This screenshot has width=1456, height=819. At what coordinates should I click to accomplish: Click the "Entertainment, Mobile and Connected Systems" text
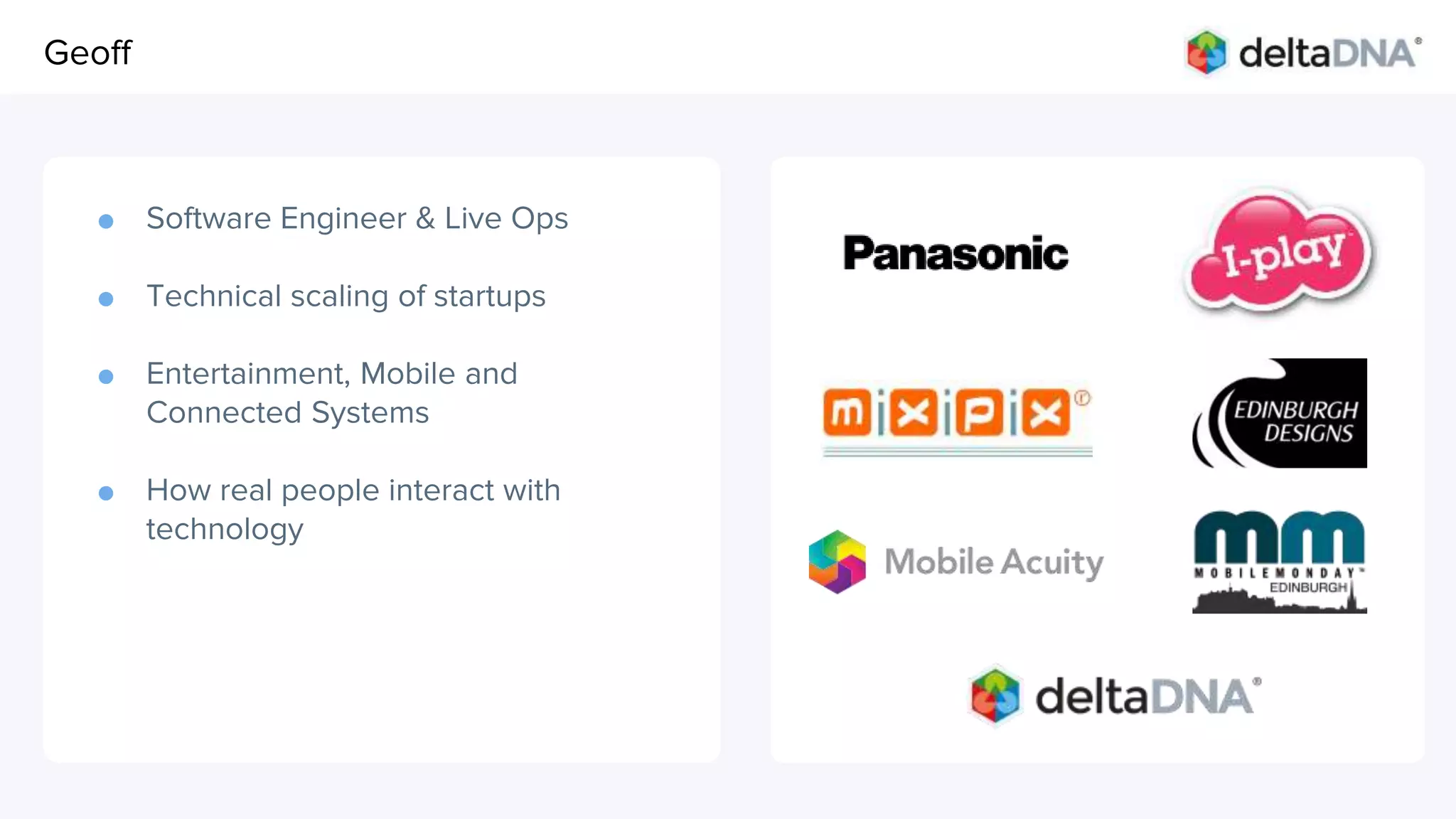pos(331,393)
